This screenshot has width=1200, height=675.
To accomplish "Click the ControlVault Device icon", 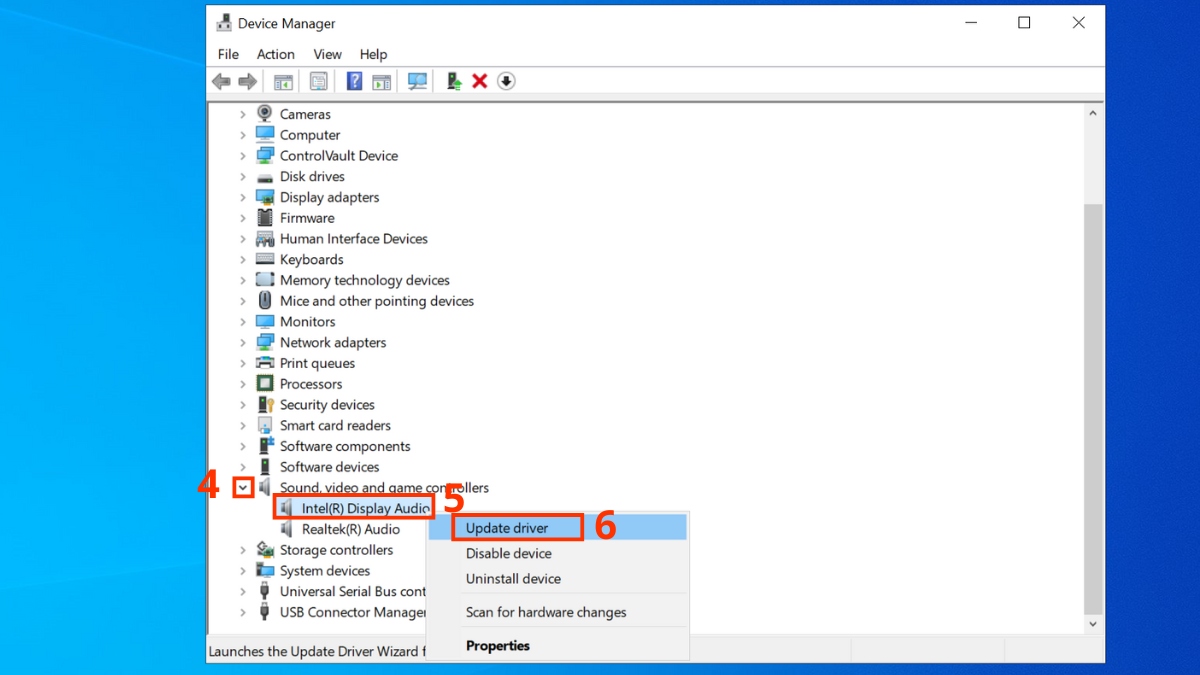I will point(265,156).
